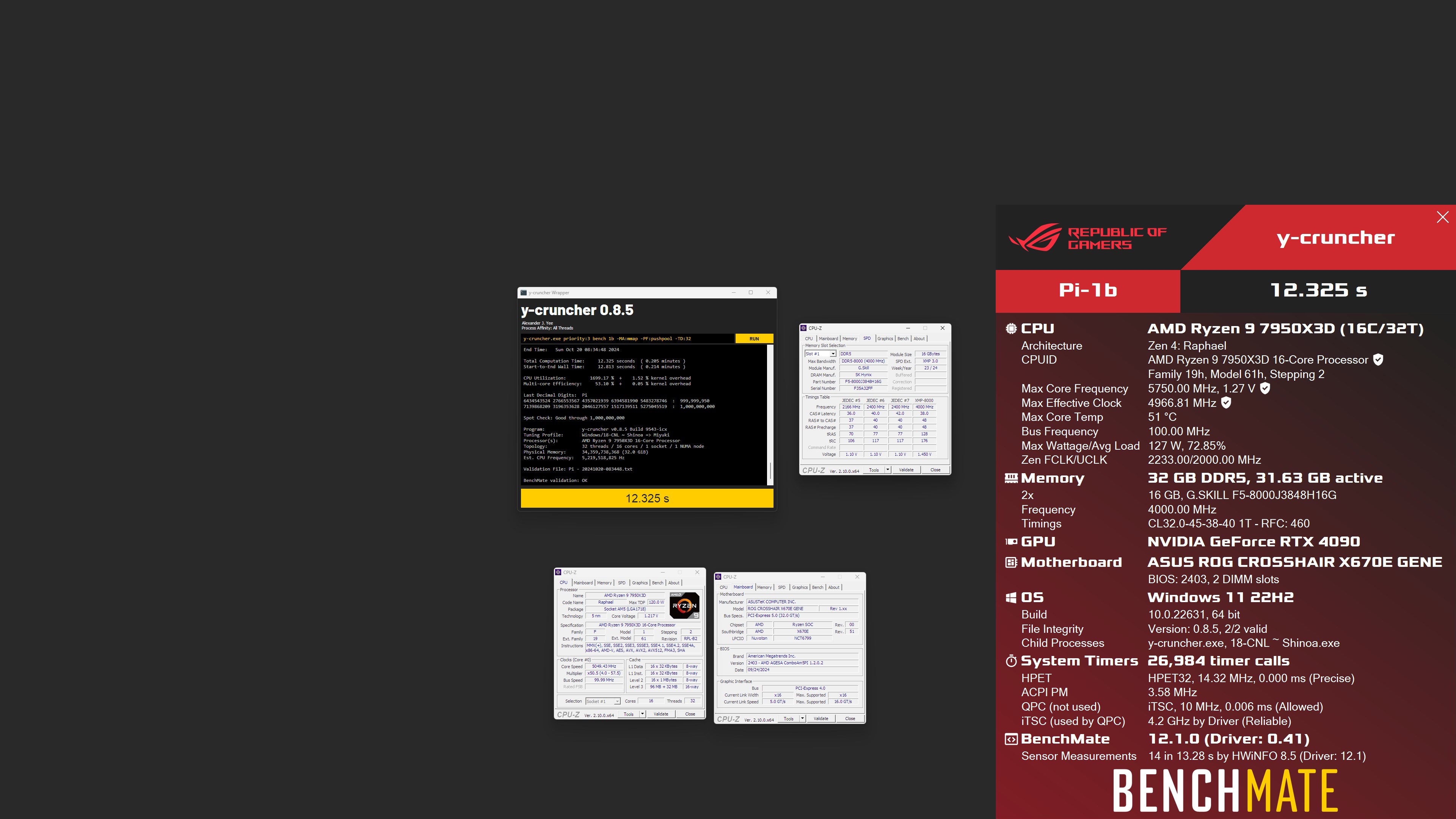Click the yellow 12.325 s result bar

(646, 498)
